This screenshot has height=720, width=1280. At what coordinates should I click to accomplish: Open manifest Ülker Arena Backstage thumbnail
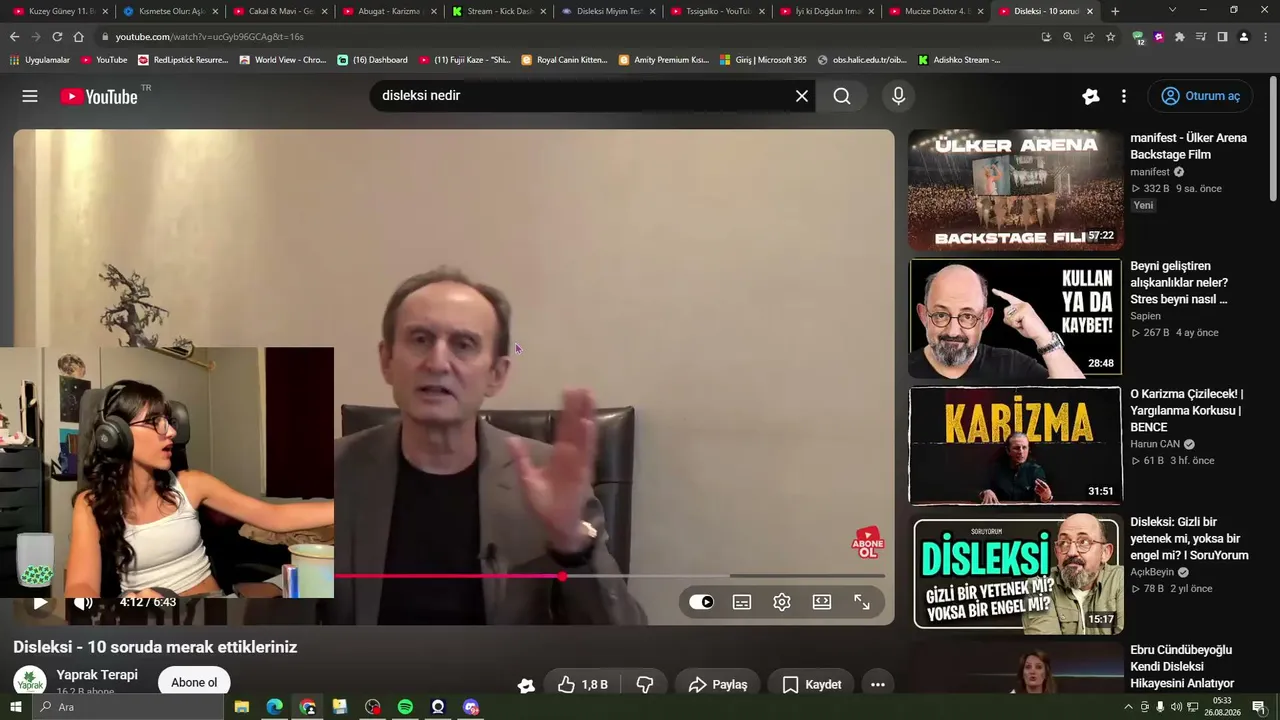1015,190
